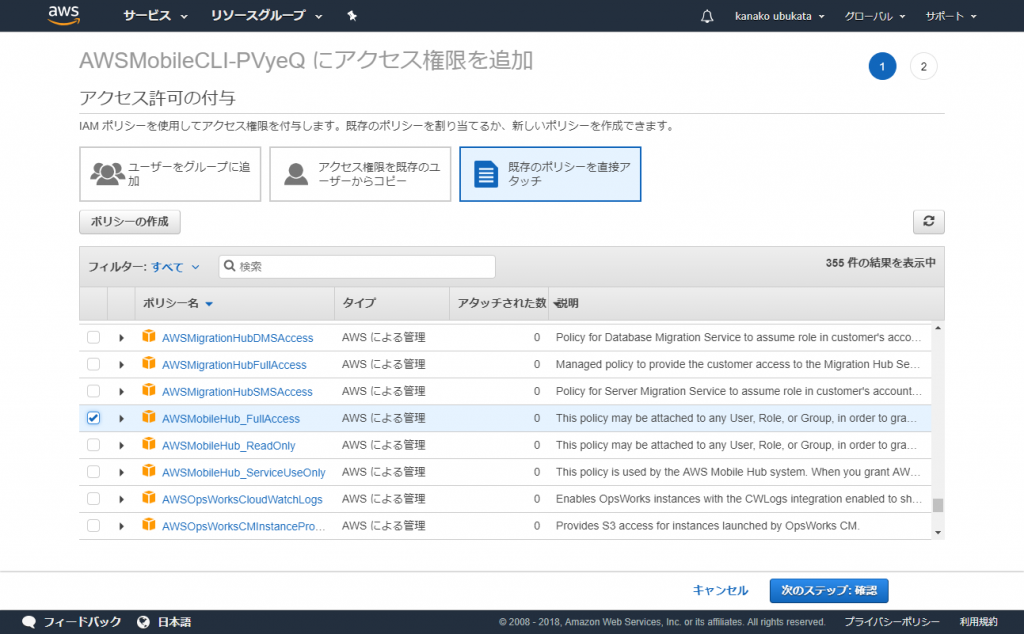The width and height of the screenshot is (1024, 634).
Task: Click AWSMobileHub_FullAccess policy box icon
Action: coord(149,417)
